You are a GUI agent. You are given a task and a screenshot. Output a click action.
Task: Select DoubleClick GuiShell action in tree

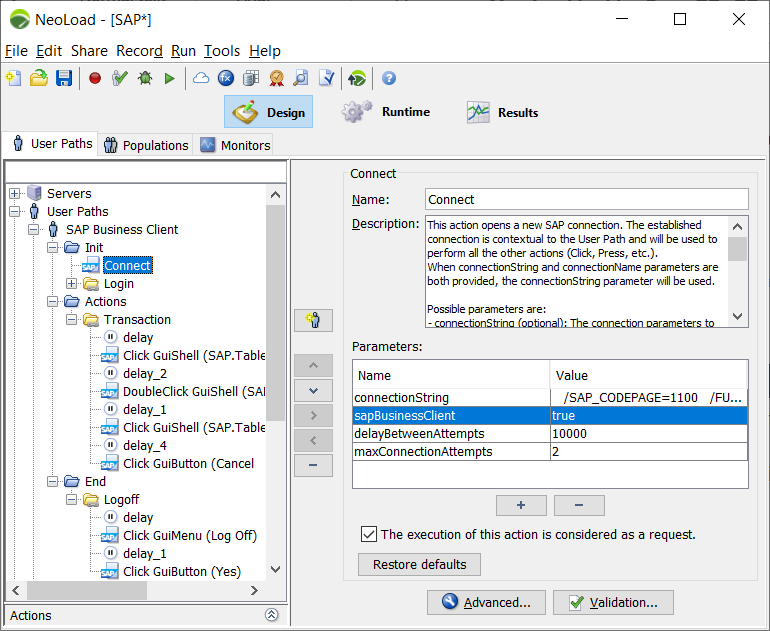[x=193, y=391]
